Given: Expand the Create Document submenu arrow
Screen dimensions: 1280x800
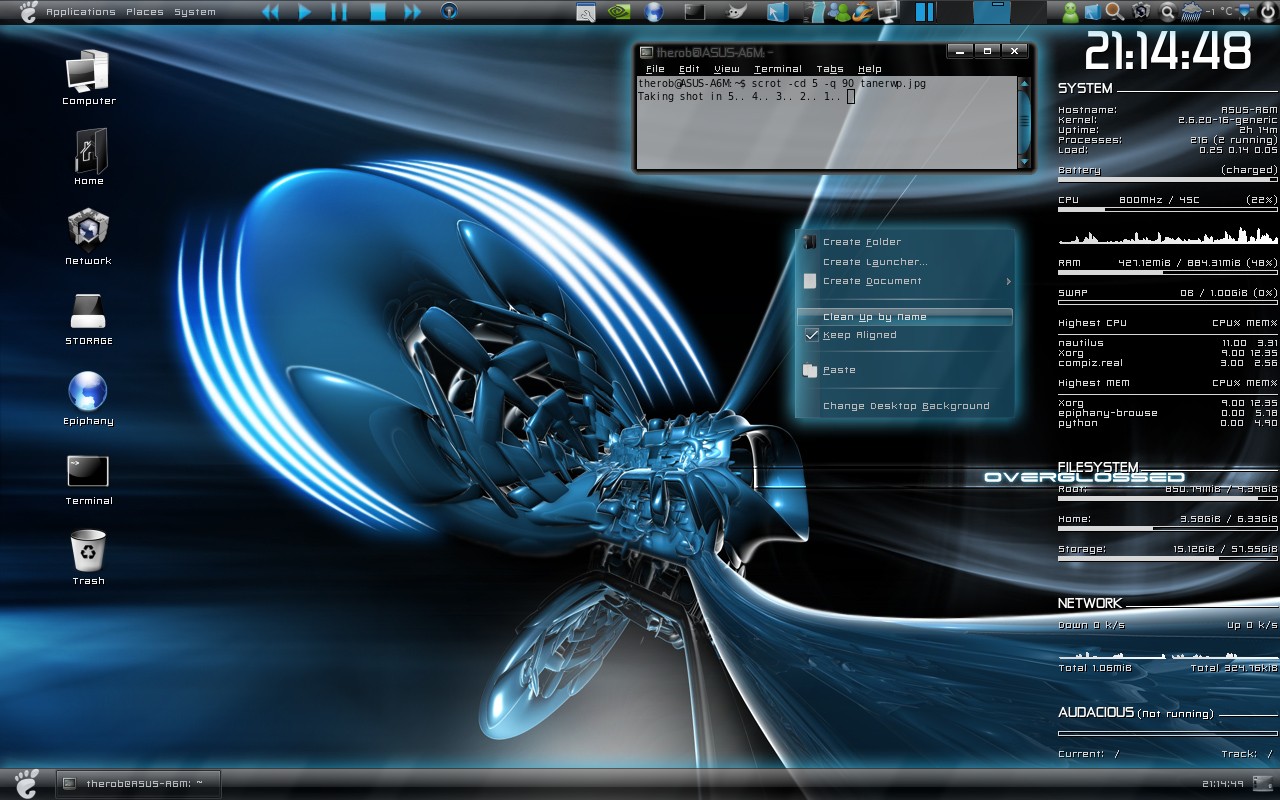Looking at the screenshot, I should [1008, 281].
